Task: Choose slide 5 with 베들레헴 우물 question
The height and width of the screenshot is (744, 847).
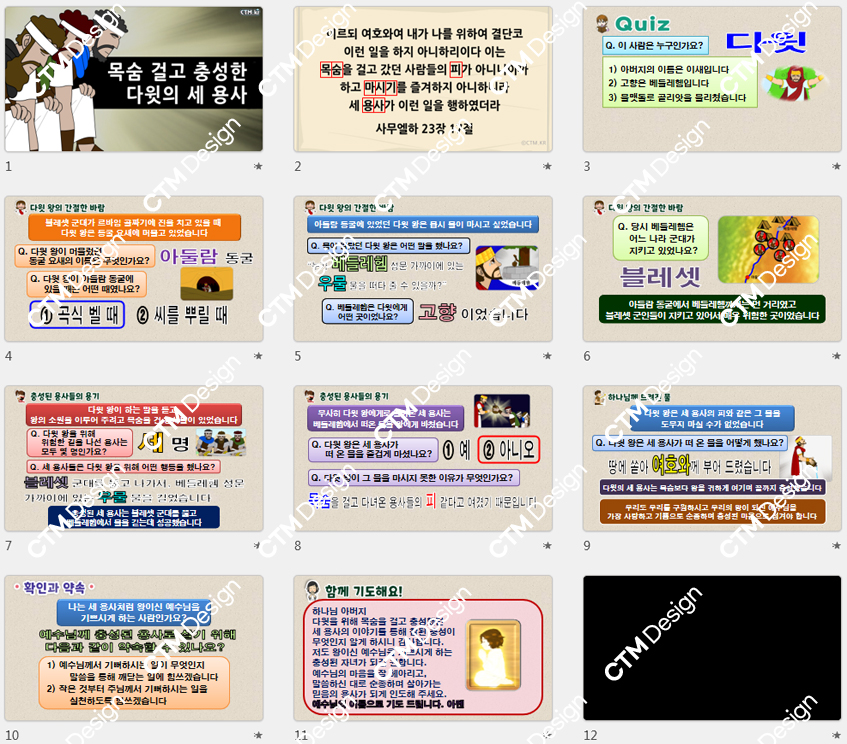Action: point(423,268)
